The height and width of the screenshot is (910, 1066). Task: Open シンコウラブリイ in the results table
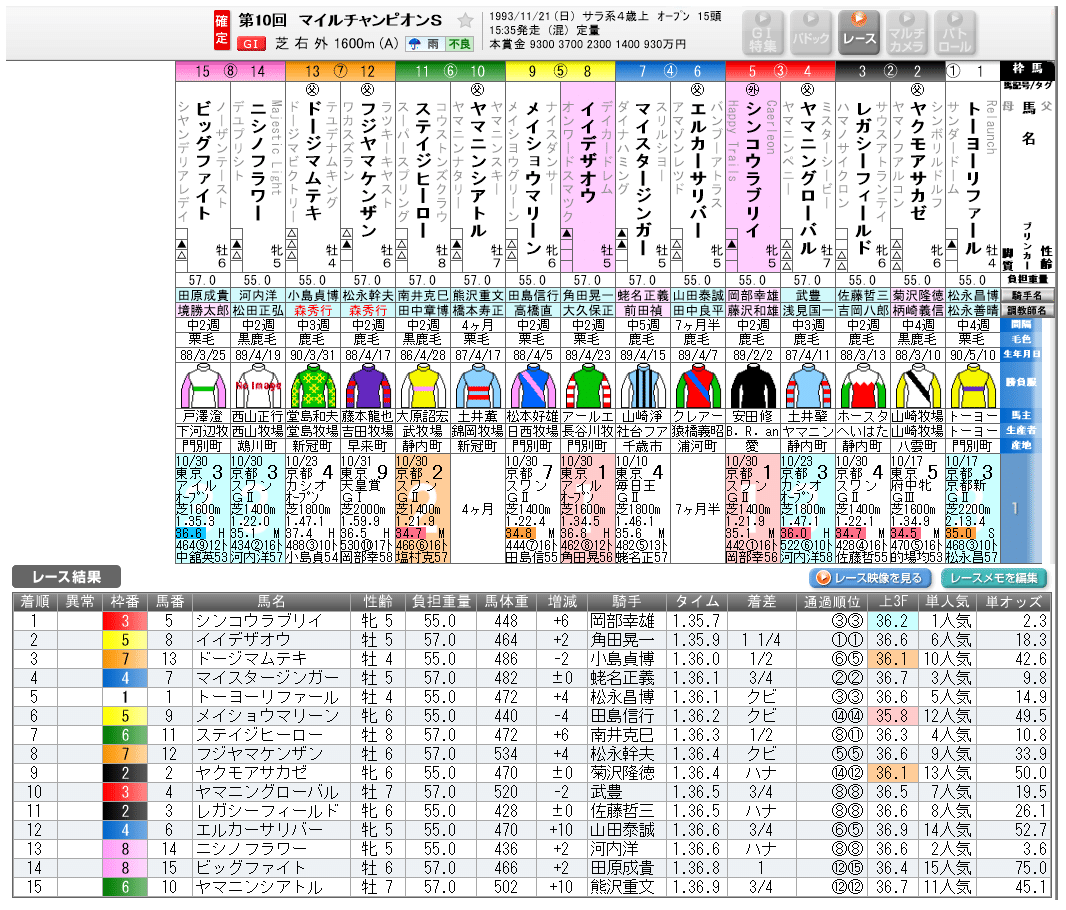click(x=259, y=620)
